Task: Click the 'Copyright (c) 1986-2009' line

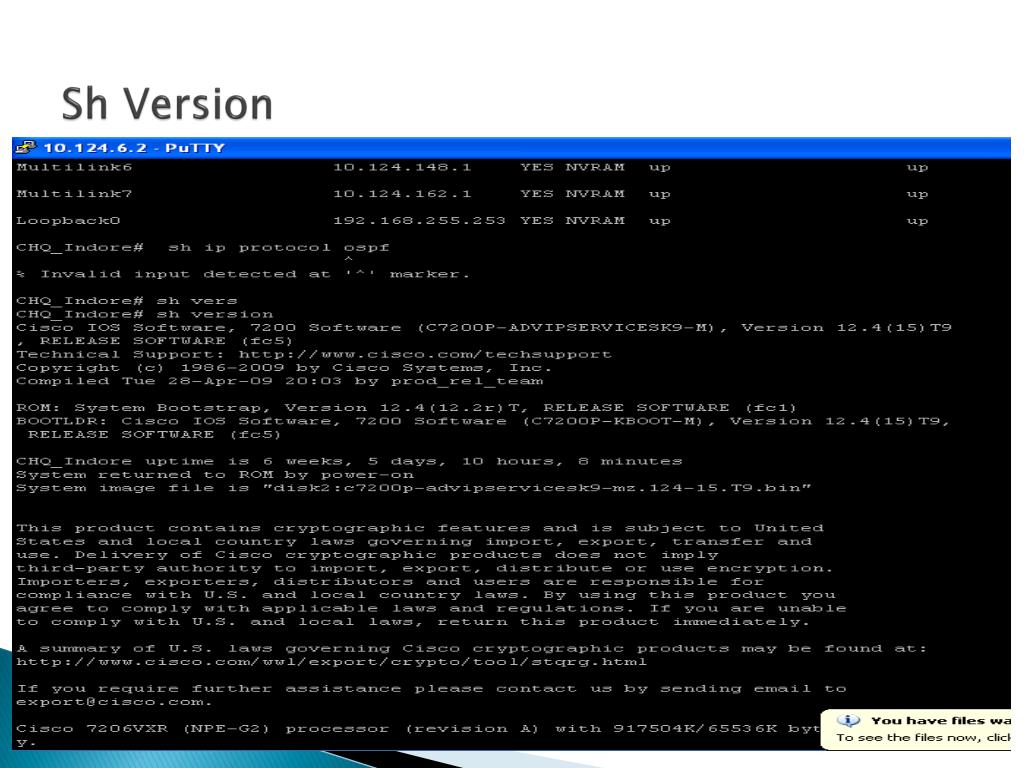Action: (284, 368)
